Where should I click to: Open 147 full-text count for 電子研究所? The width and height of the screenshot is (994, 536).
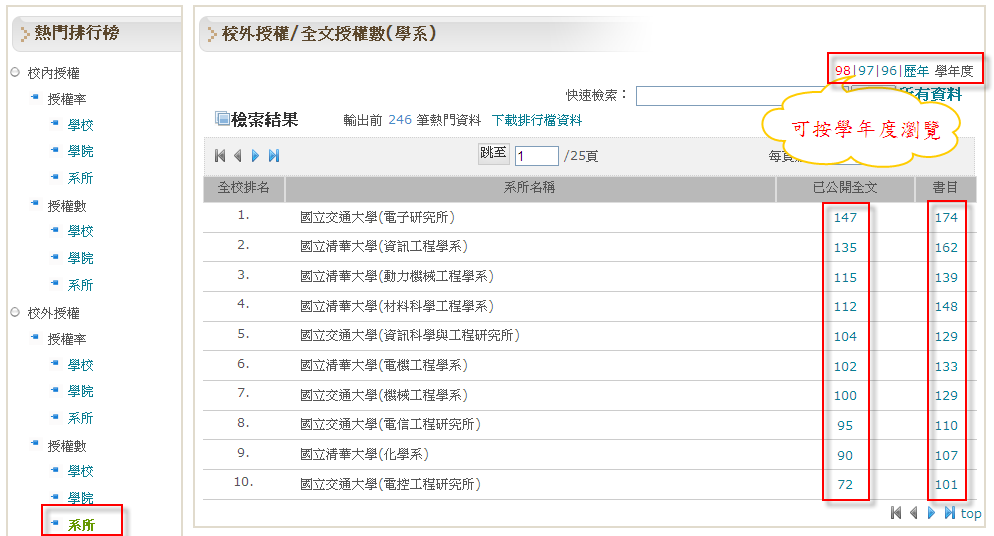coord(845,217)
